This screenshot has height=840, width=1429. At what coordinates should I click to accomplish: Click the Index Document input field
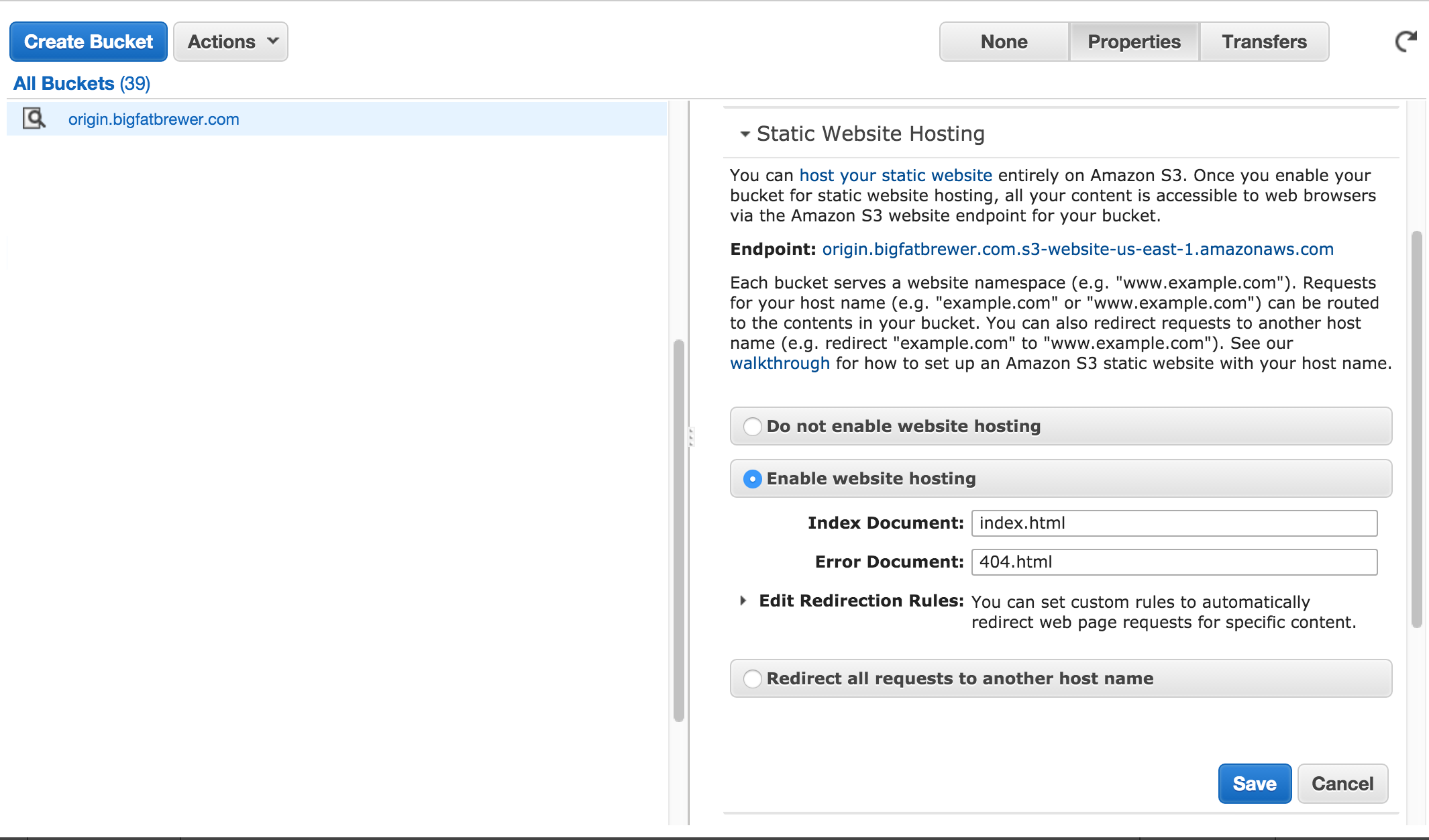(1174, 523)
